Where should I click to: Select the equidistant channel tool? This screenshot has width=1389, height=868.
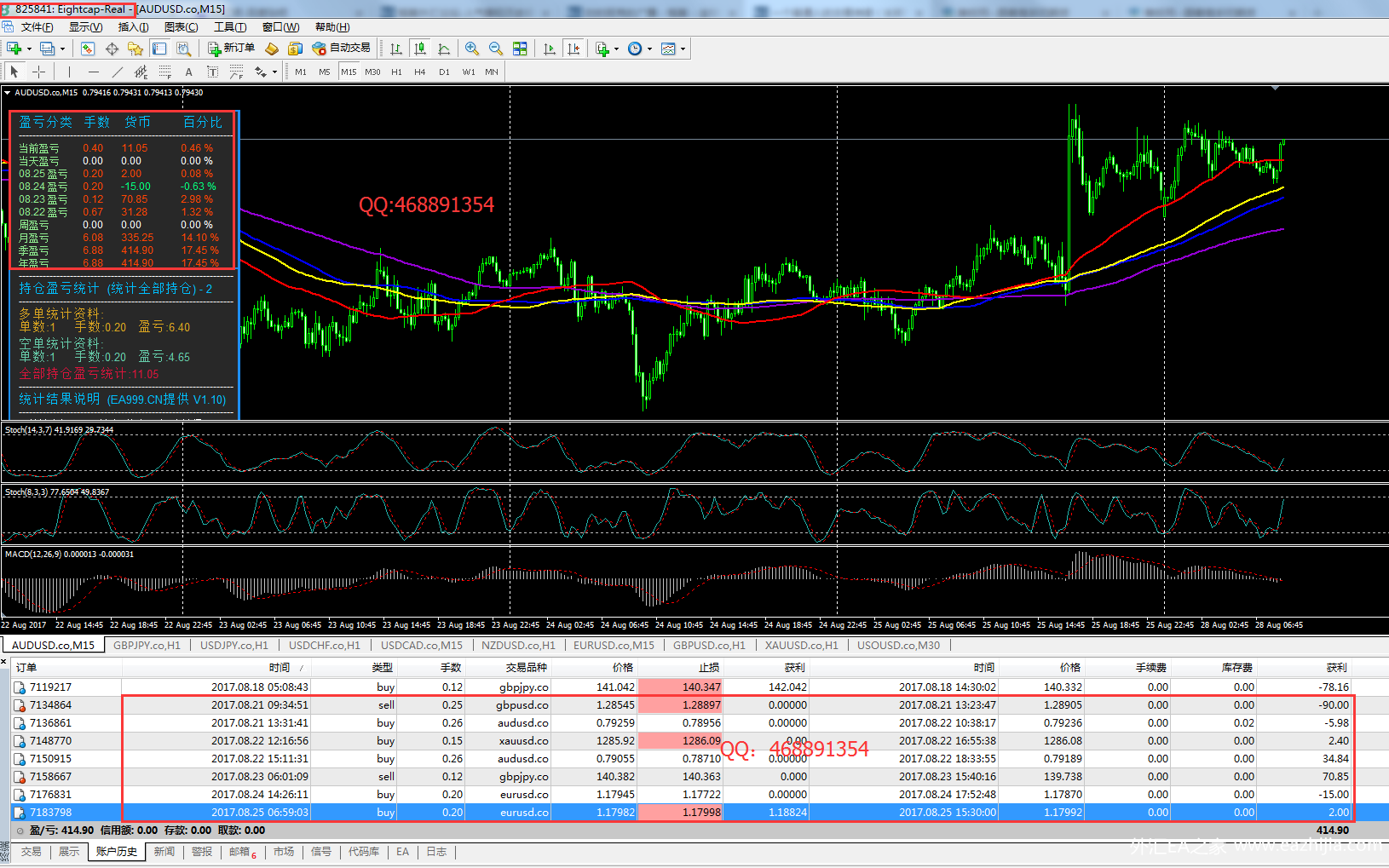point(141,72)
